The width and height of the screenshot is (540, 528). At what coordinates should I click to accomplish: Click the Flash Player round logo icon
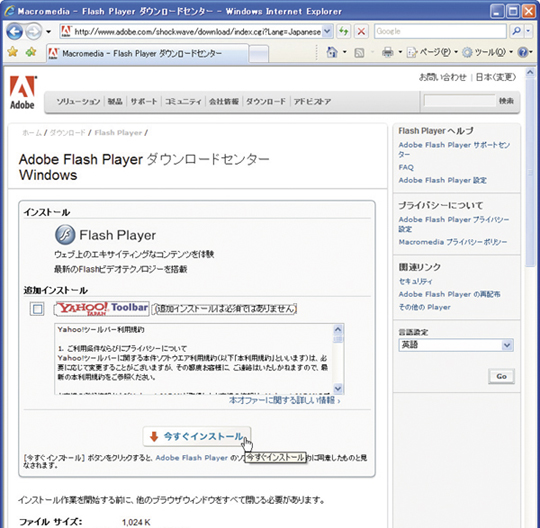(x=65, y=234)
